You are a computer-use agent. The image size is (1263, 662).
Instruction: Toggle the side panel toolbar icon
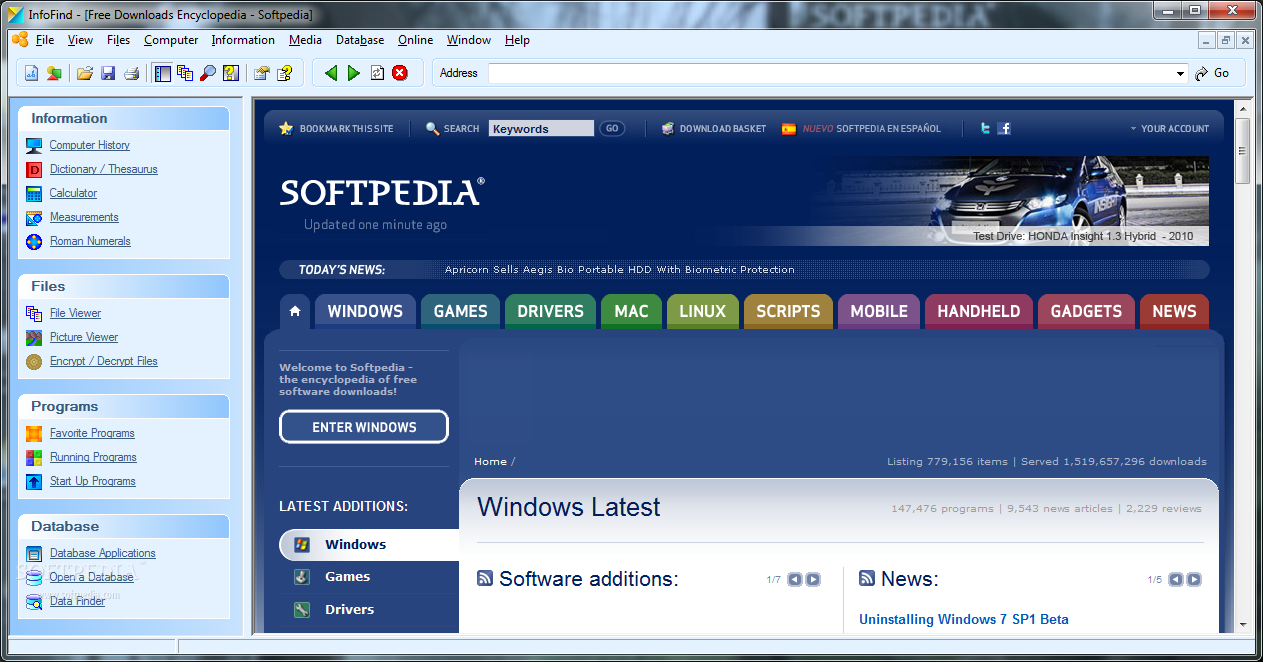coord(162,73)
